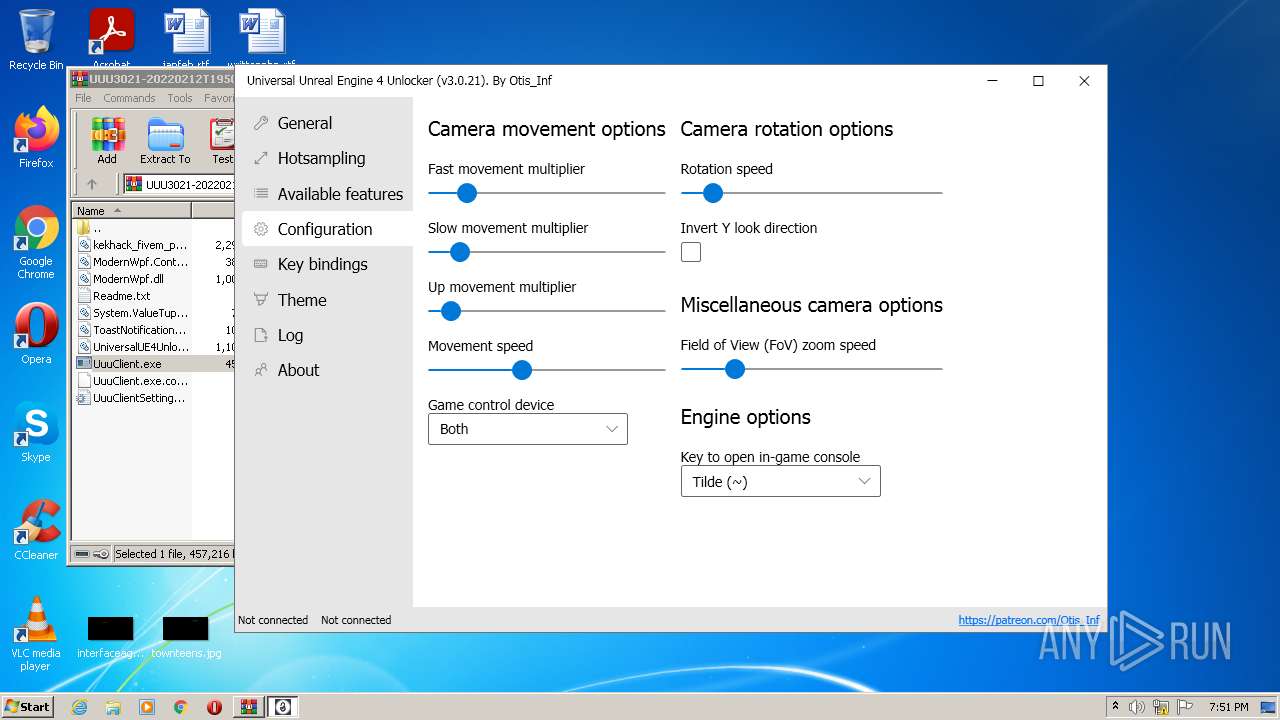This screenshot has height=720, width=1280.
Task: Open the General section wrench icon
Action: 261,123
